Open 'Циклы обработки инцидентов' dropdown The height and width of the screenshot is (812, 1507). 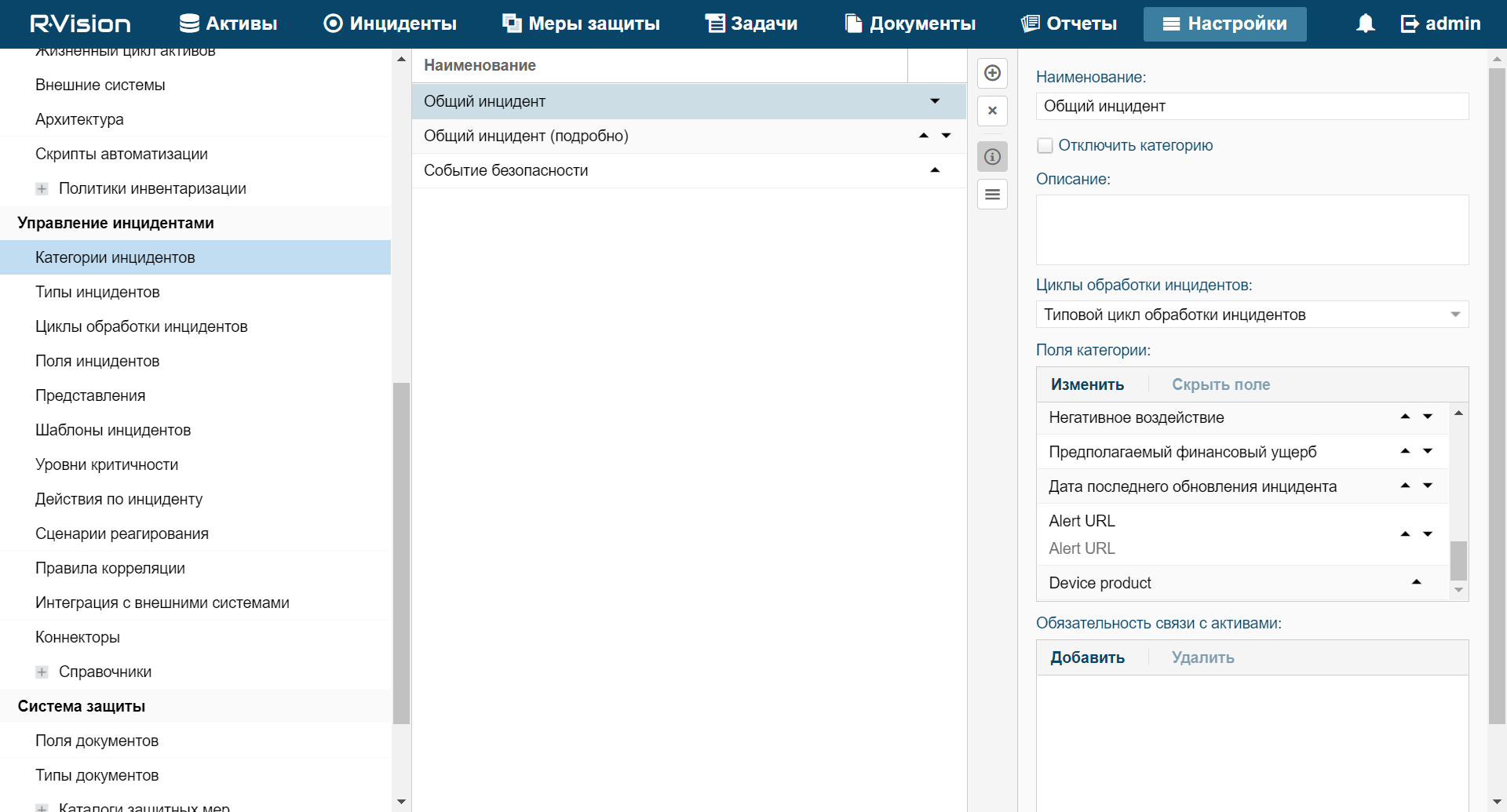point(1454,315)
